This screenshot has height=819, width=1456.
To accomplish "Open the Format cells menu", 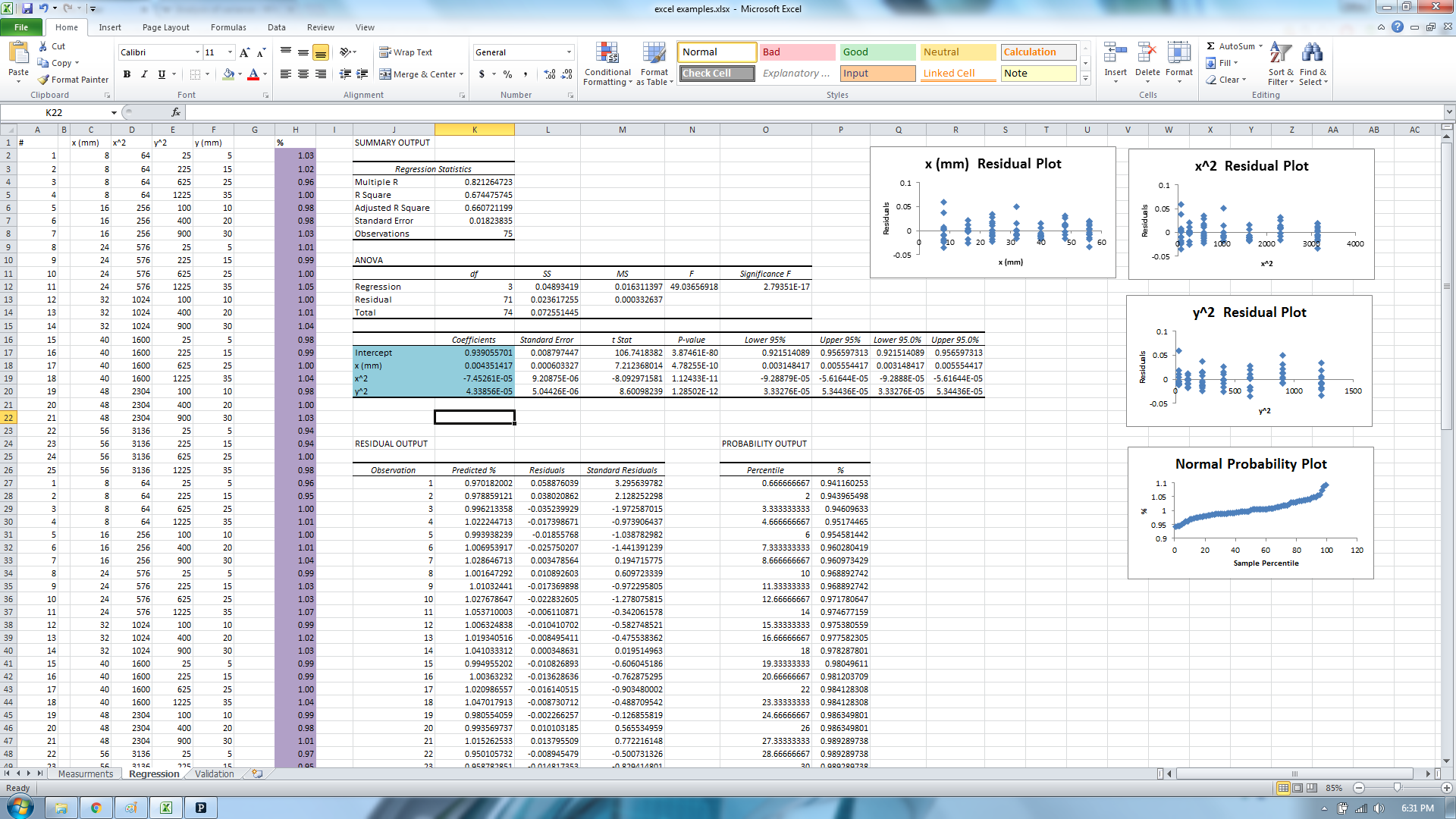I will (1179, 62).
